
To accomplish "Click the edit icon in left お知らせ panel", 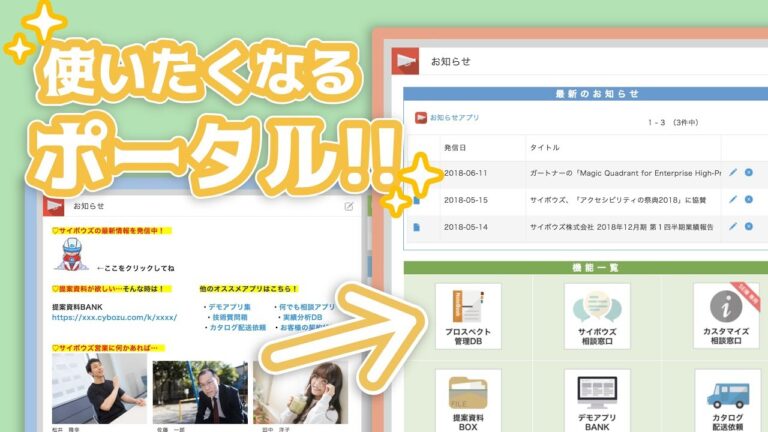I will point(349,207).
